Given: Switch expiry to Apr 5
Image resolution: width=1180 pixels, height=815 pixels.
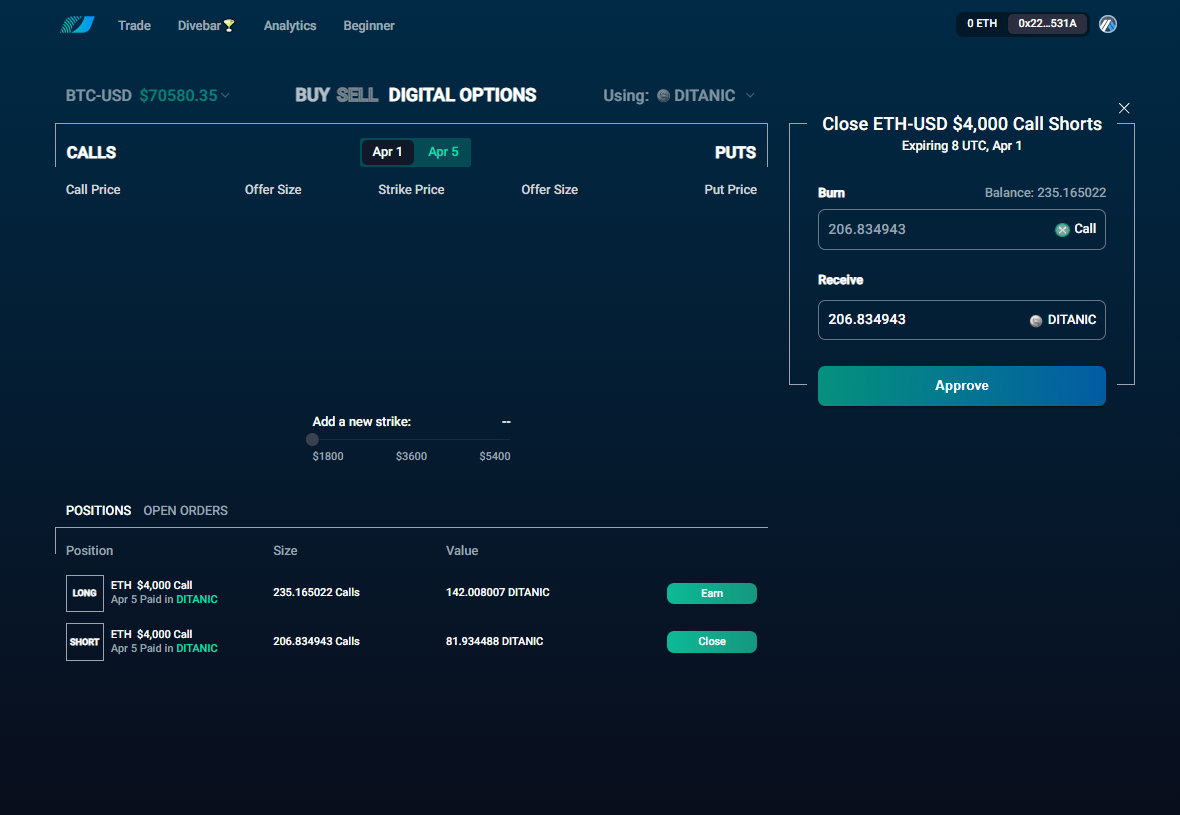Looking at the screenshot, I should [x=443, y=152].
